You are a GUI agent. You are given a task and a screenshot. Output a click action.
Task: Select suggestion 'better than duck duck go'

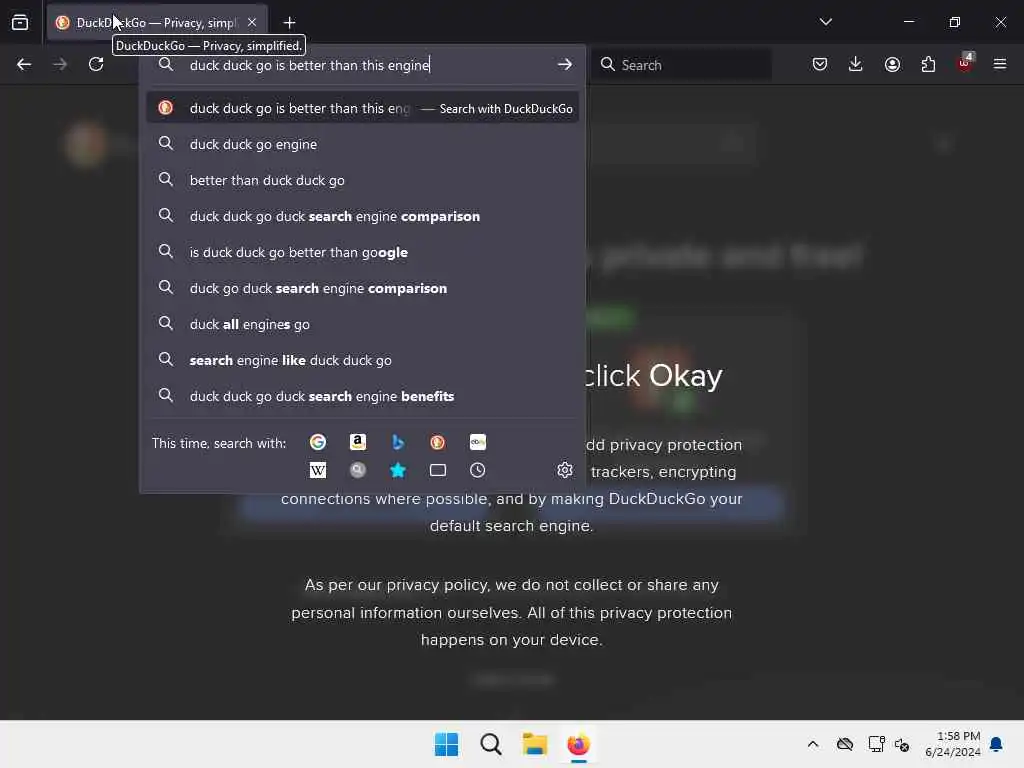[x=362, y=180]
